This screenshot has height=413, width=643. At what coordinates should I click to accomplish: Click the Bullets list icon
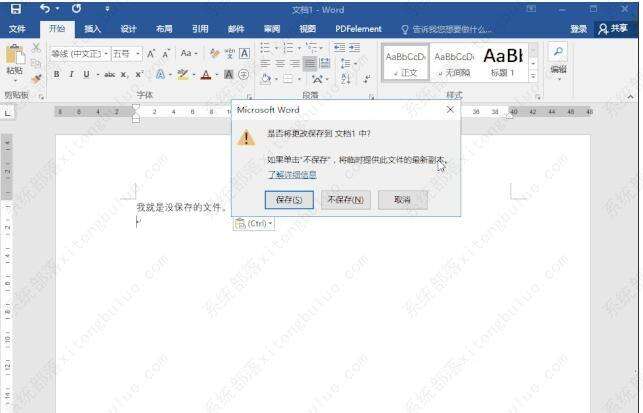click(265, 48)
